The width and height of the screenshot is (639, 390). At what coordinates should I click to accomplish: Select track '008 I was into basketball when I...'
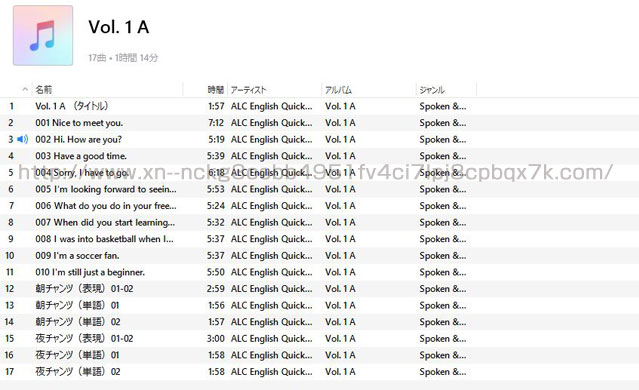104,239
